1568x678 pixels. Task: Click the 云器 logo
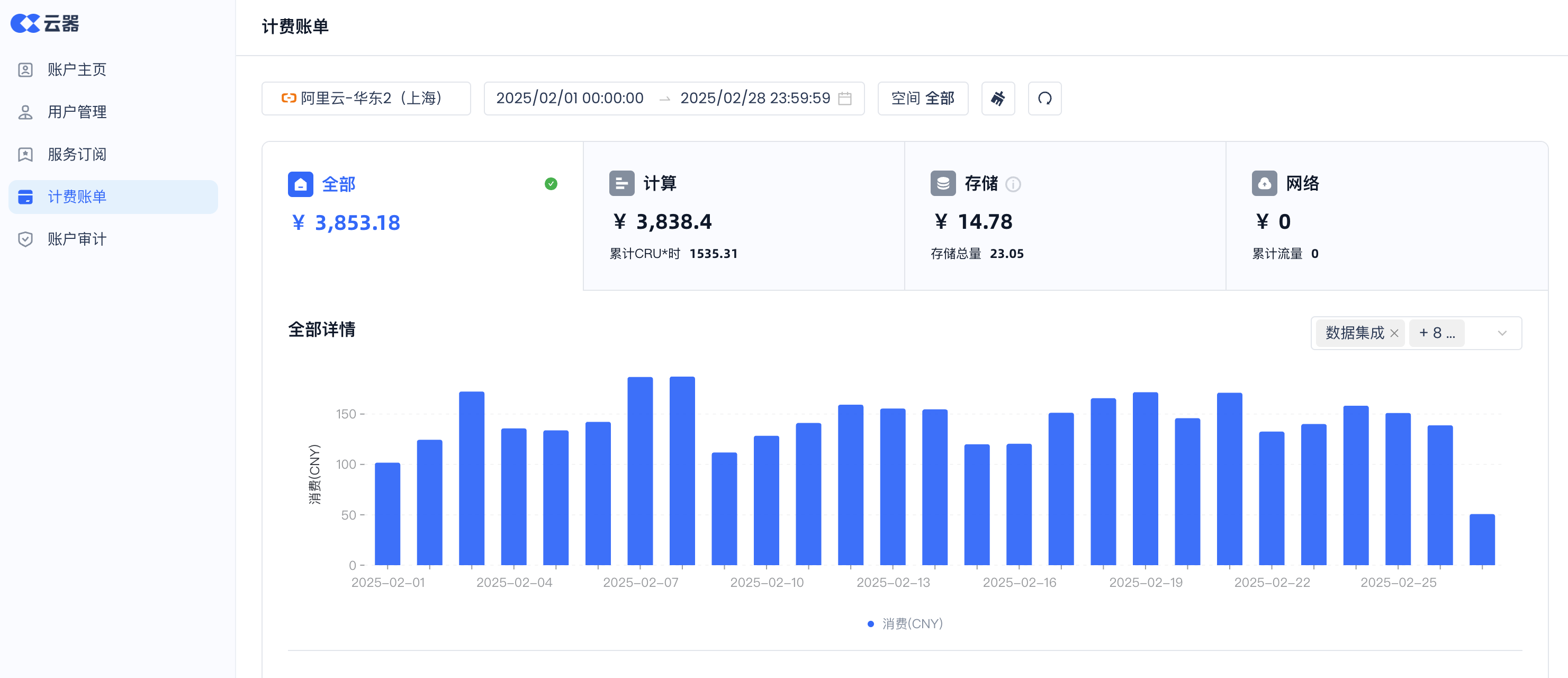click(44, 23)
